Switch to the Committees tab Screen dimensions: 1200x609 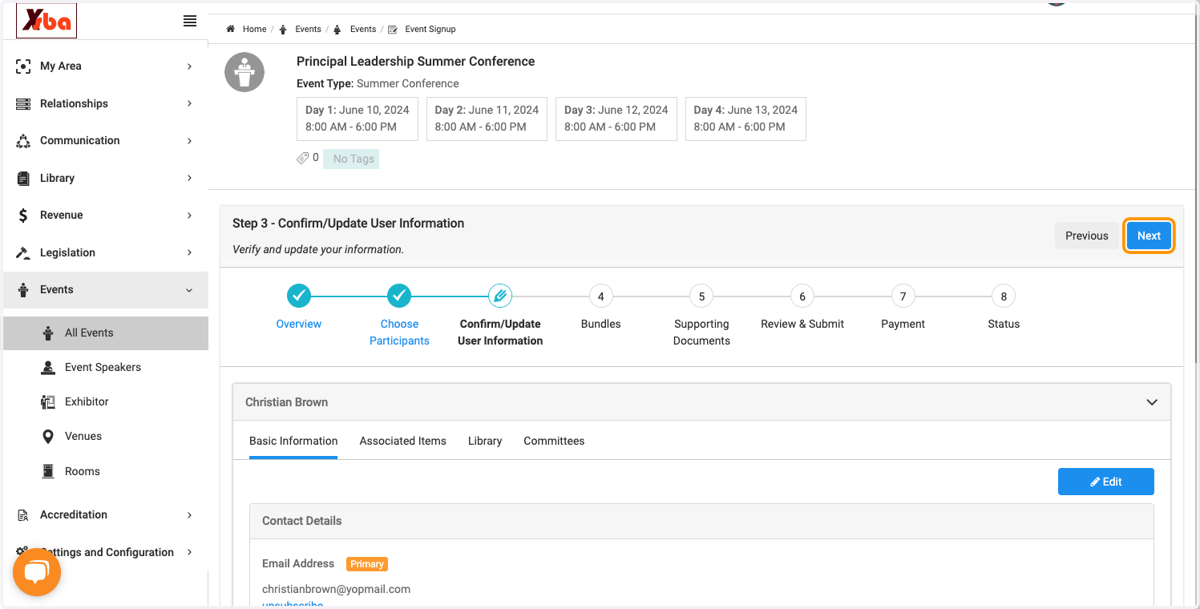click(x=554, y=441)
